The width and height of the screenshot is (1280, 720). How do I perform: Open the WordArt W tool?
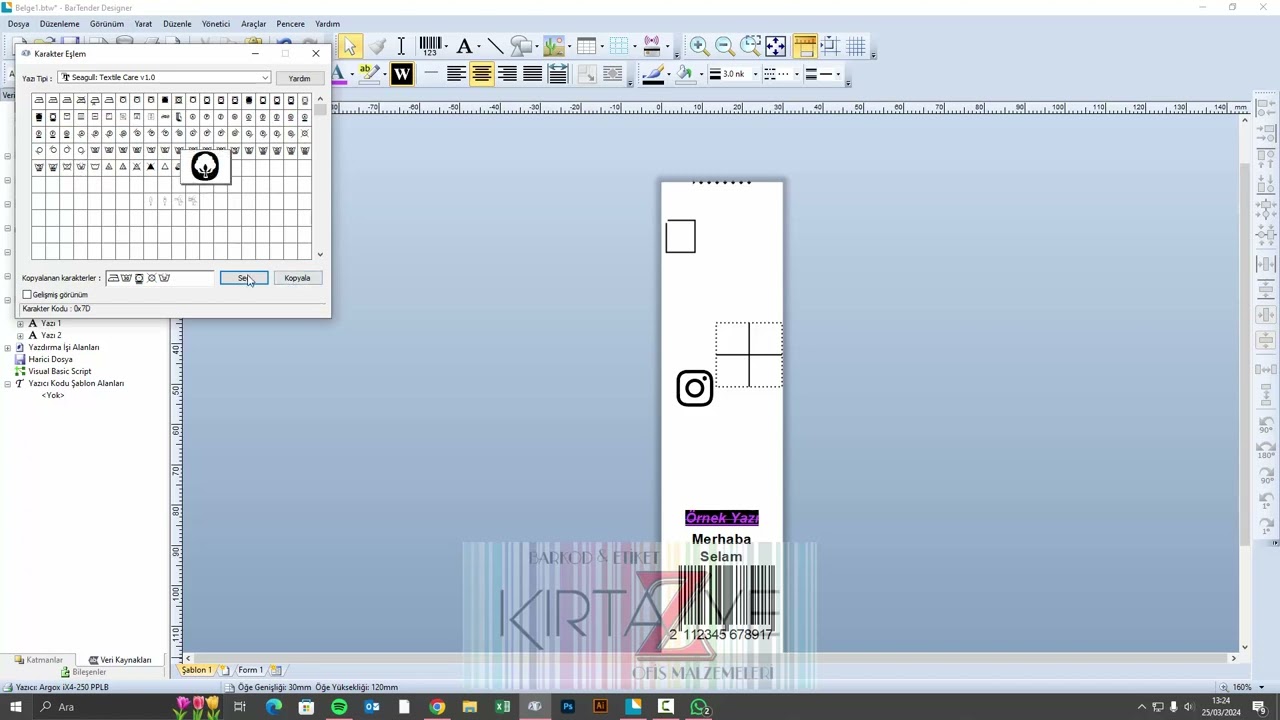click(402, 74)
